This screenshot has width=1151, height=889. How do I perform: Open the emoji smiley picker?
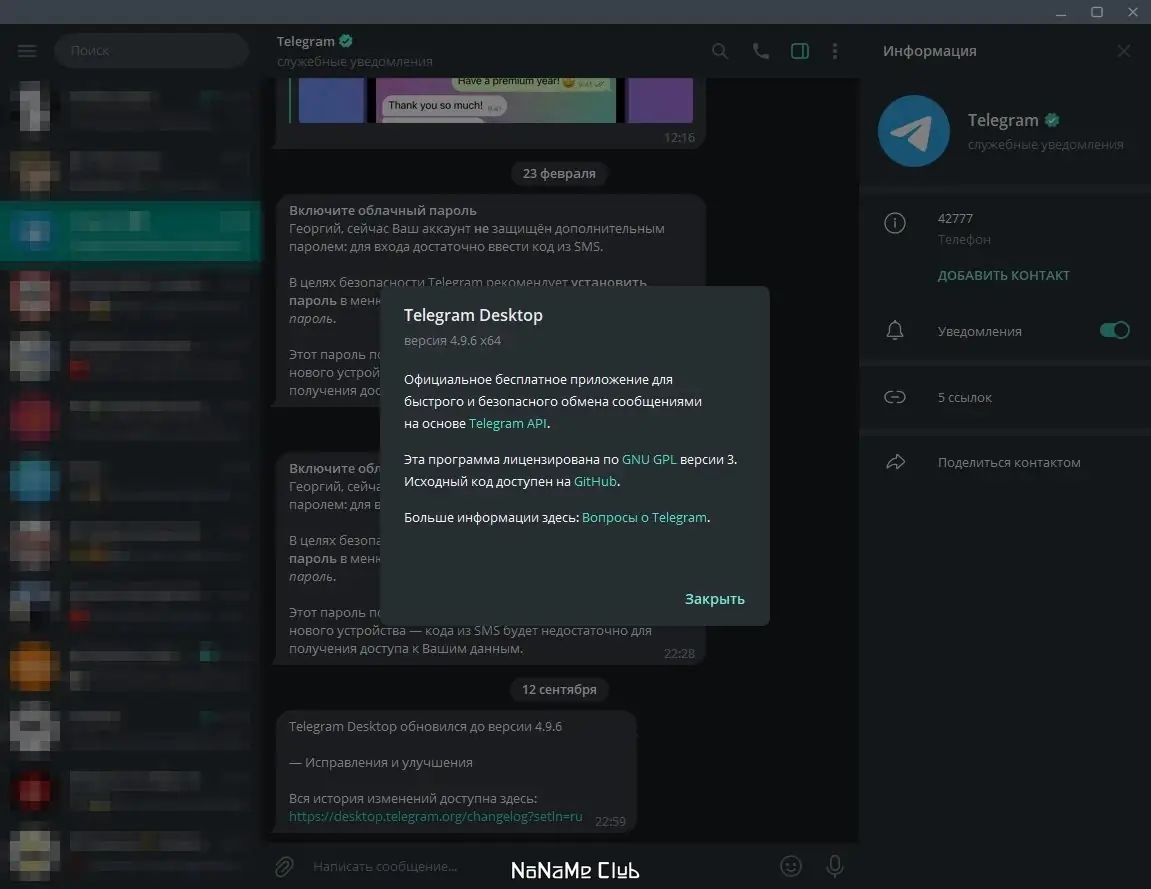(x=791, y=866)
